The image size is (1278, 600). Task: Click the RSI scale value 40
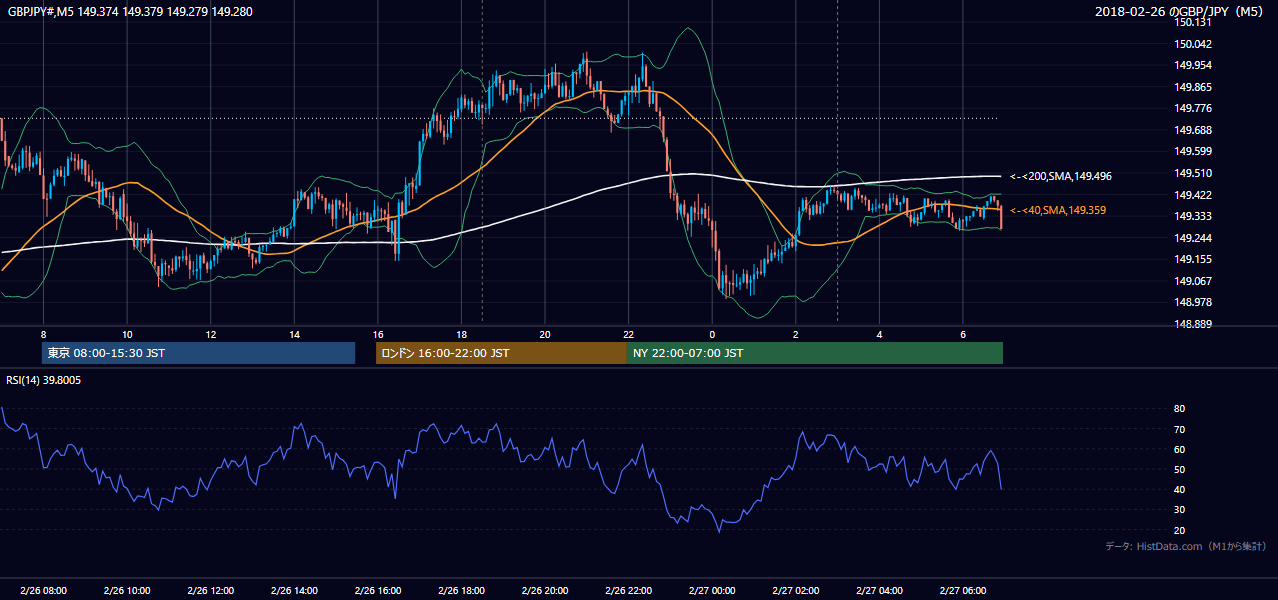point(1179,489)
